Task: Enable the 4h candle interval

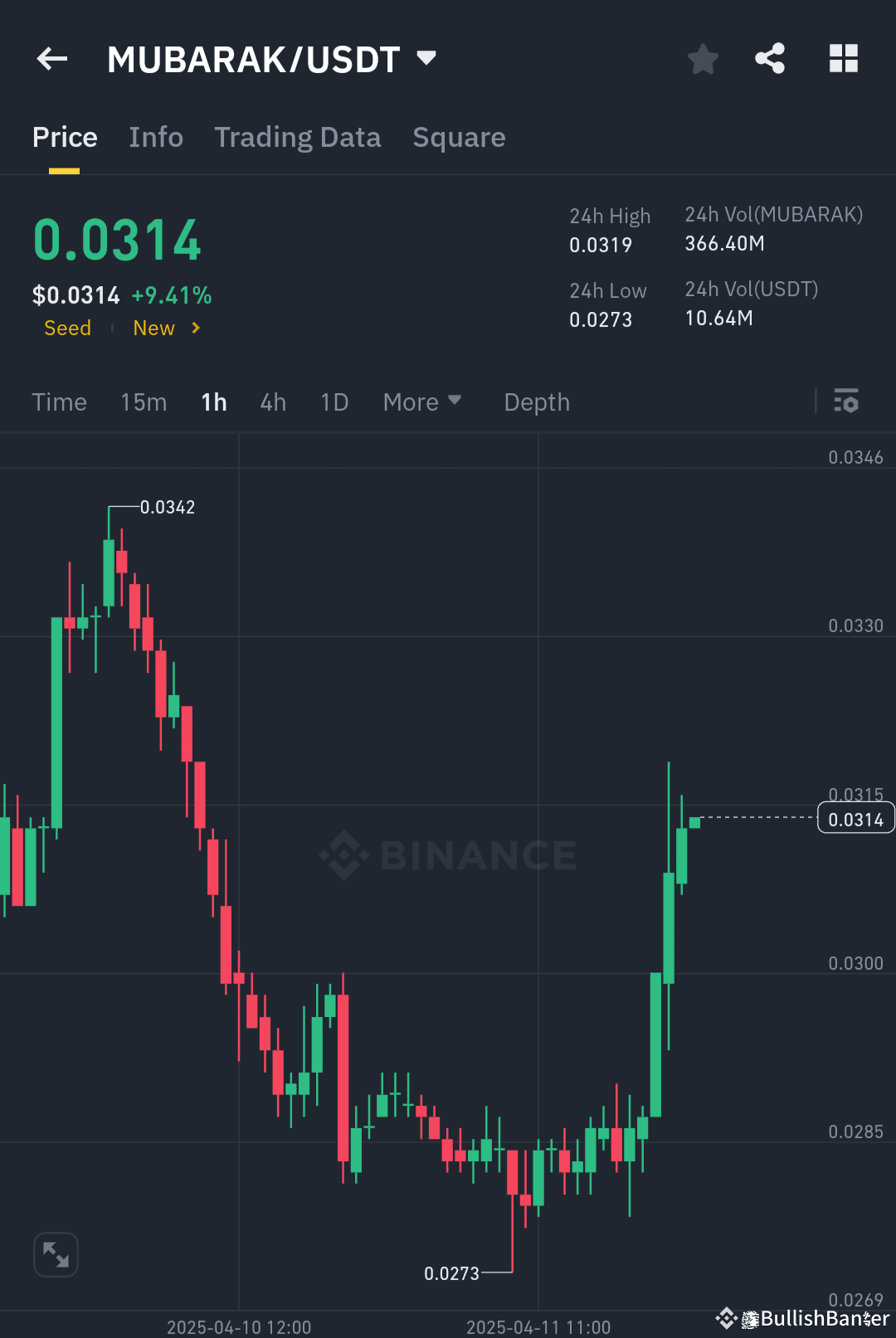Action: tap(272, 401)
